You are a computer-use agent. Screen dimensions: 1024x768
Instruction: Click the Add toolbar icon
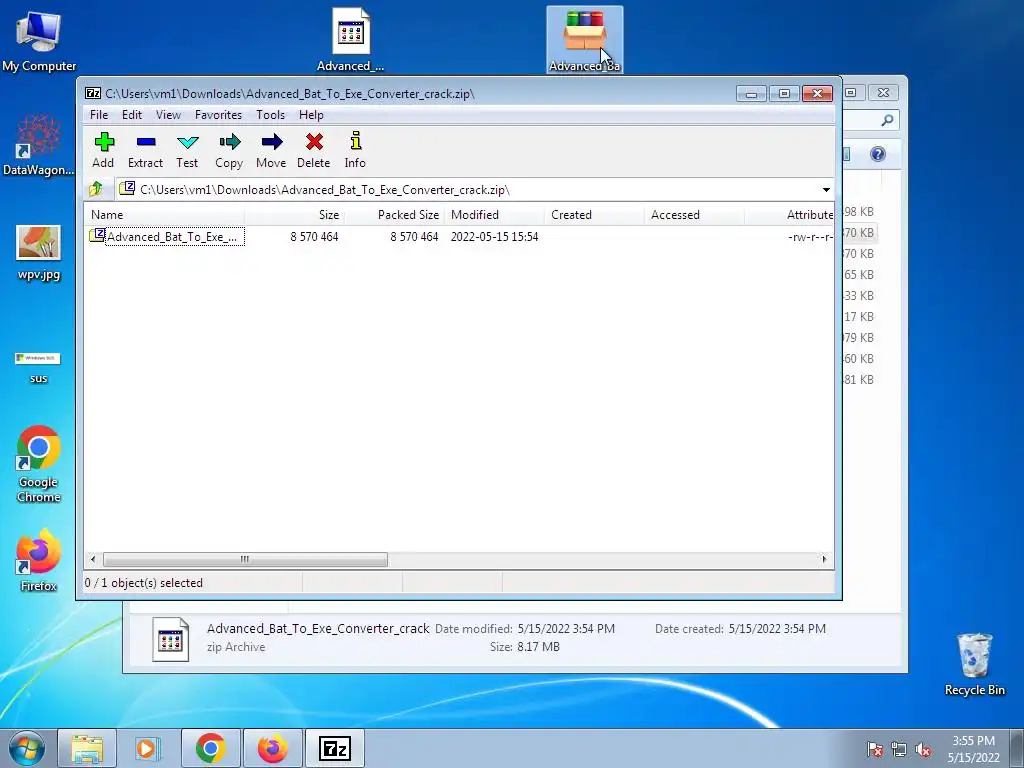click(x=103, y=151)
